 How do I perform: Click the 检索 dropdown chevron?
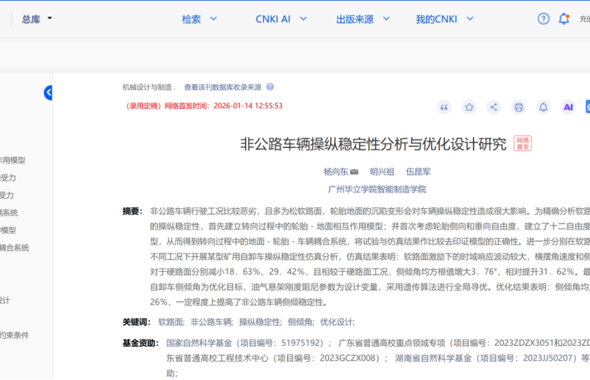pos(213,18)
